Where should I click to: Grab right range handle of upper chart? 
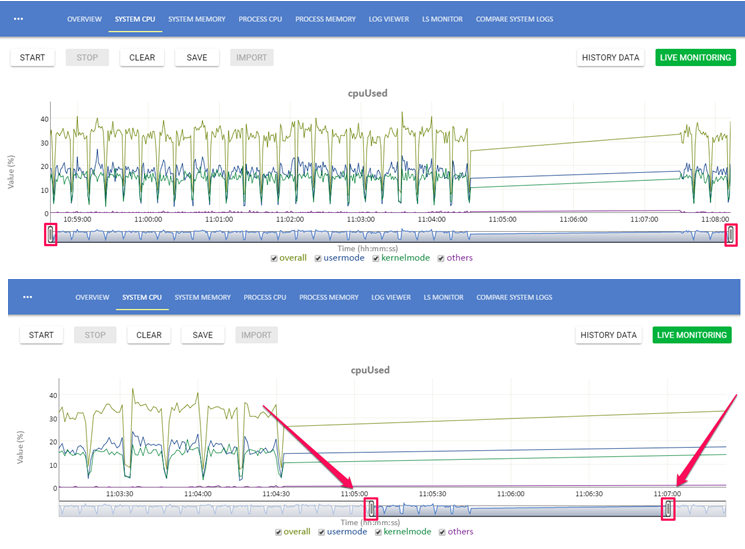coord(731,235)
